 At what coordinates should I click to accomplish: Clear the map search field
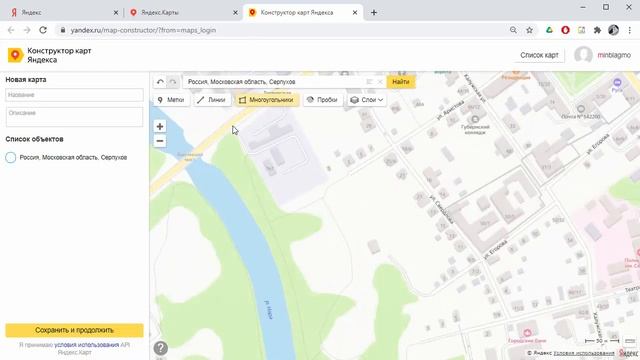(380, 82)
